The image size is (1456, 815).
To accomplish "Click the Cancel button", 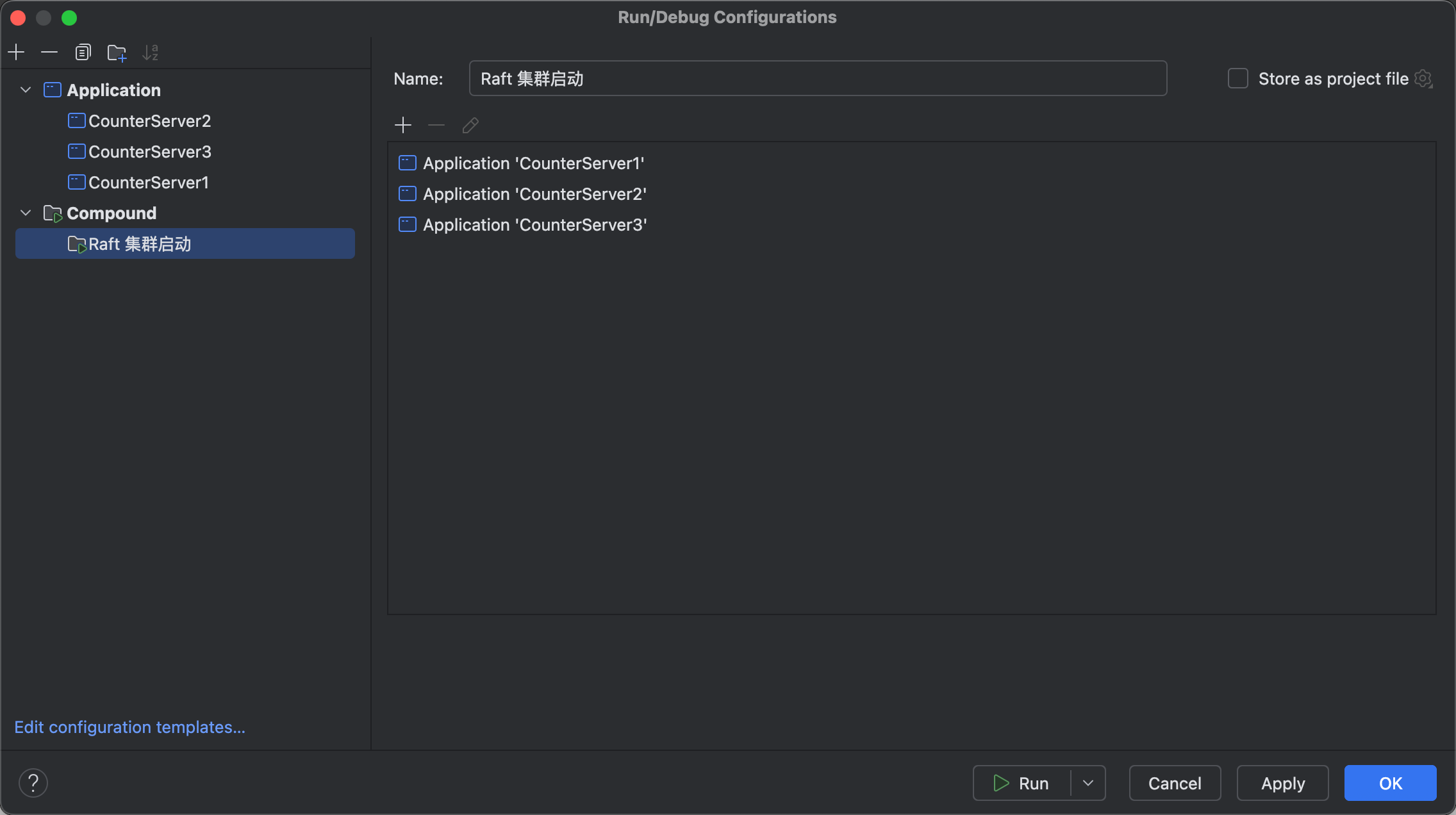I will (1174, 783).
